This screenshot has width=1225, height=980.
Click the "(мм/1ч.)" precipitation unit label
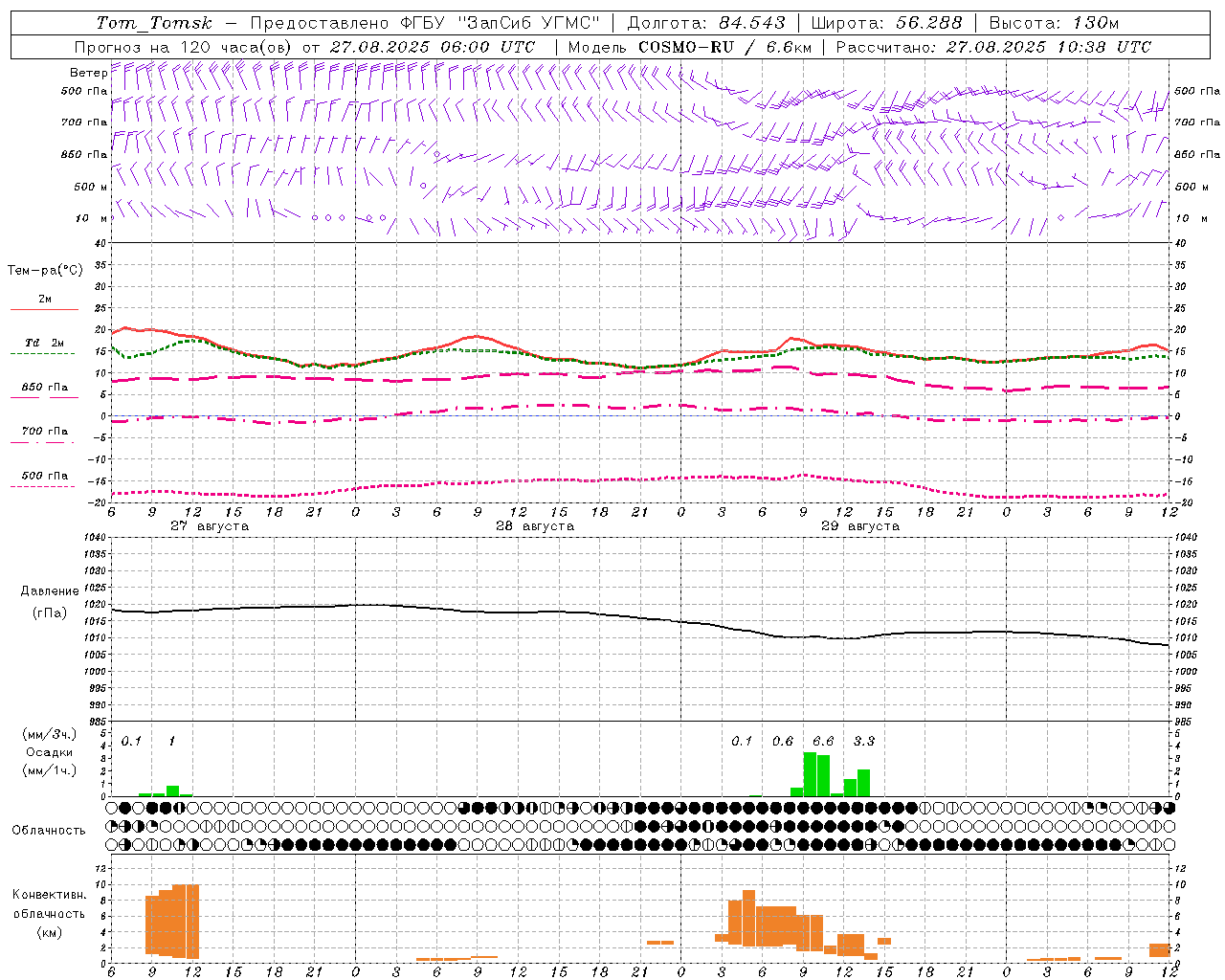pos(50,770)
